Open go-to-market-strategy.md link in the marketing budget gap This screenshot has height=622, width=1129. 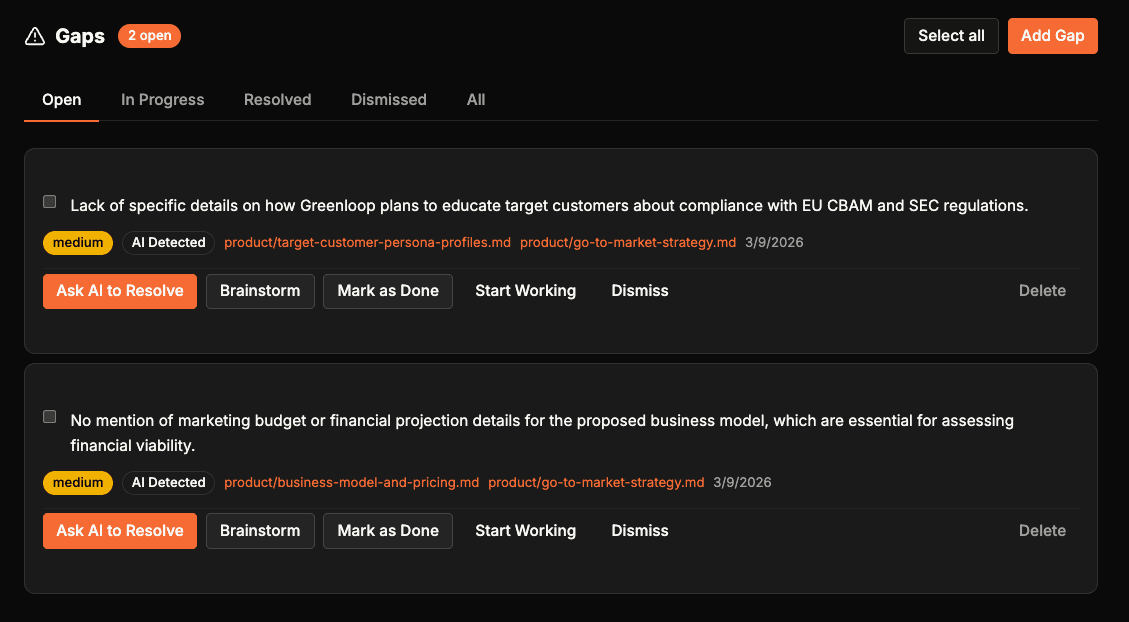pos(596,482)
